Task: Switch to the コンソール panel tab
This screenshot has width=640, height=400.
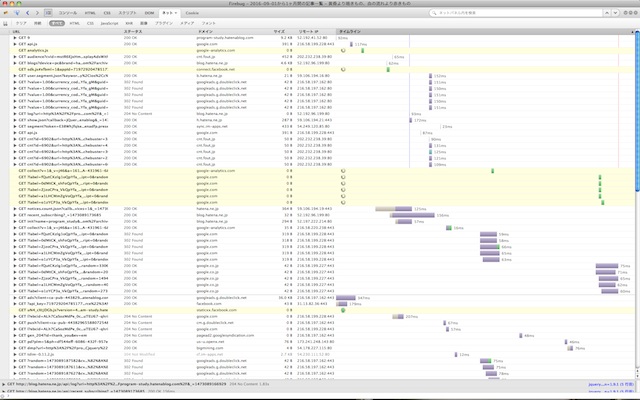Action: click(67, 13)
